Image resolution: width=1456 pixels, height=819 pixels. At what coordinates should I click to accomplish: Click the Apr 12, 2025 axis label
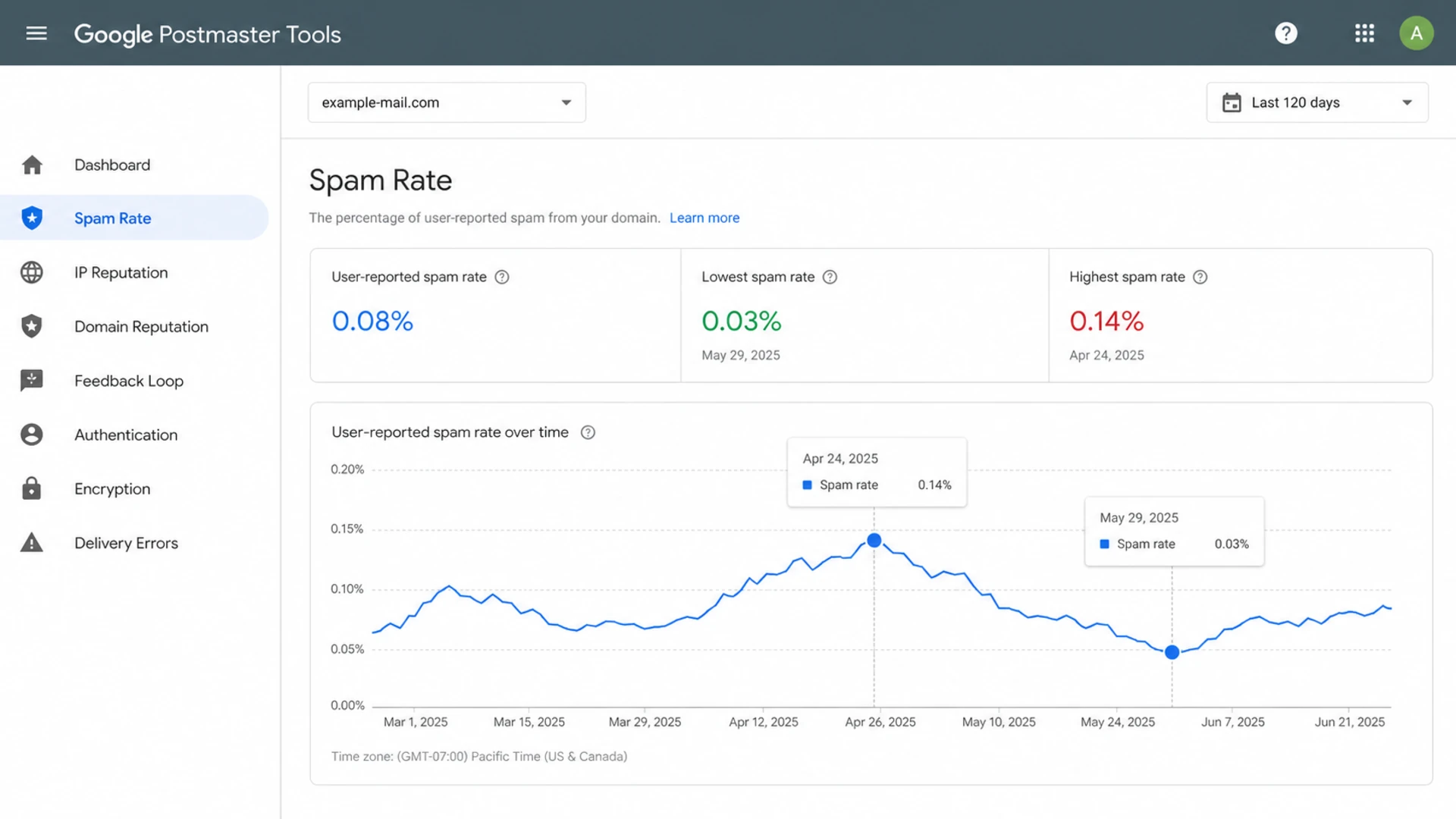pos(764,722)
